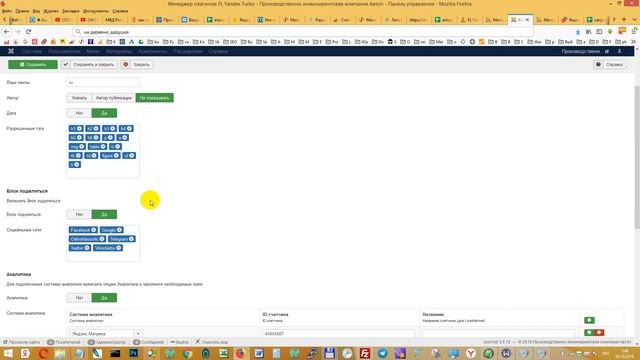The width and height of the screenshot is (640, 360).
Task: Remove the h2 tag chip
Action: click(x=96, y=129)
